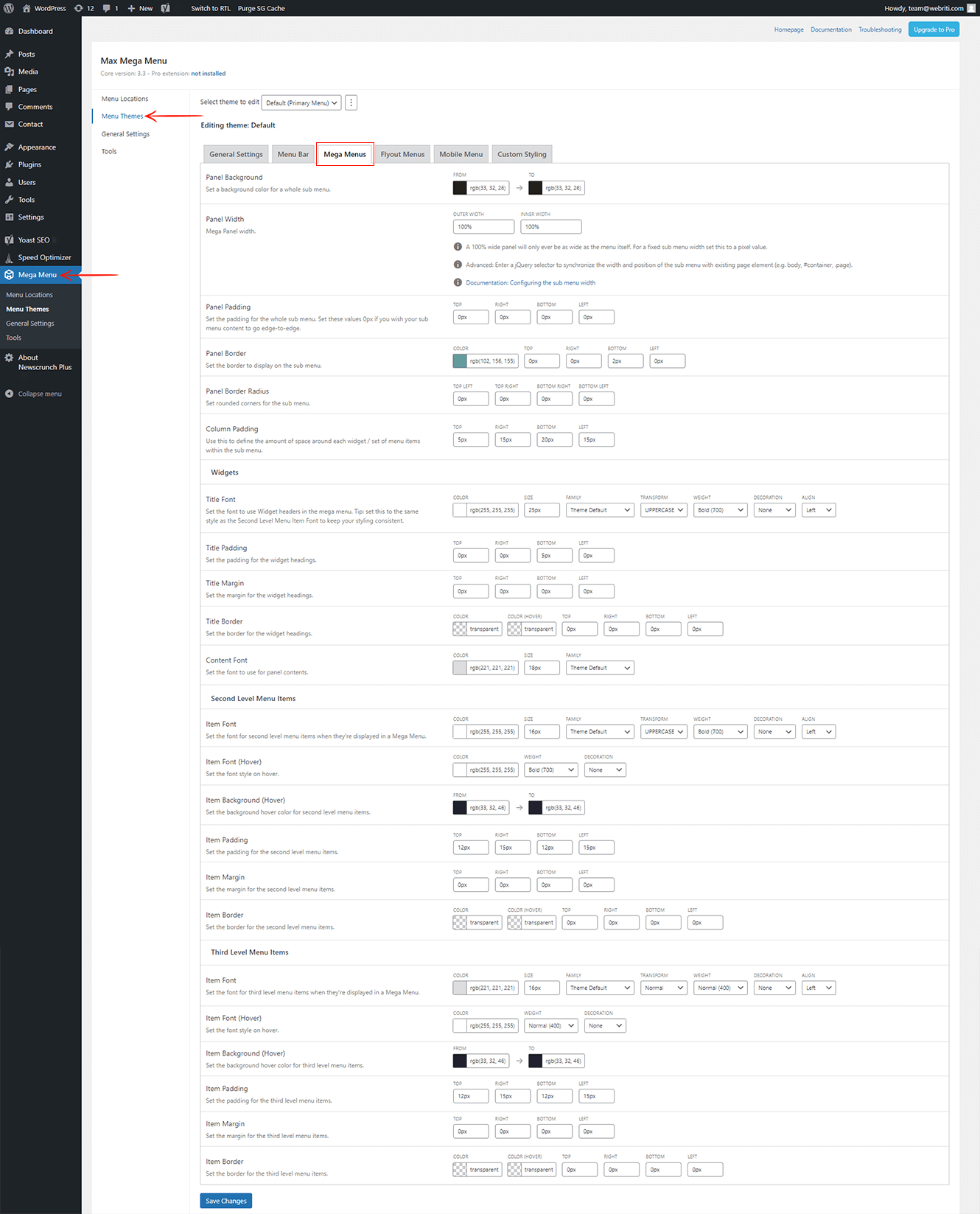Switch to Custom Styling tab
The width and height of the screenshot is (980, 1214).
coord(522,154)
